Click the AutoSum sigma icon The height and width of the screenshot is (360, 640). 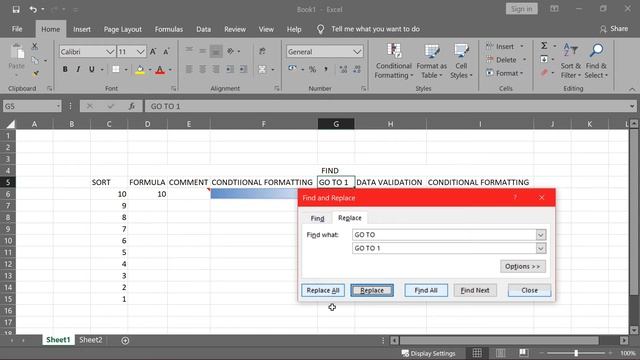coord(544,46)
